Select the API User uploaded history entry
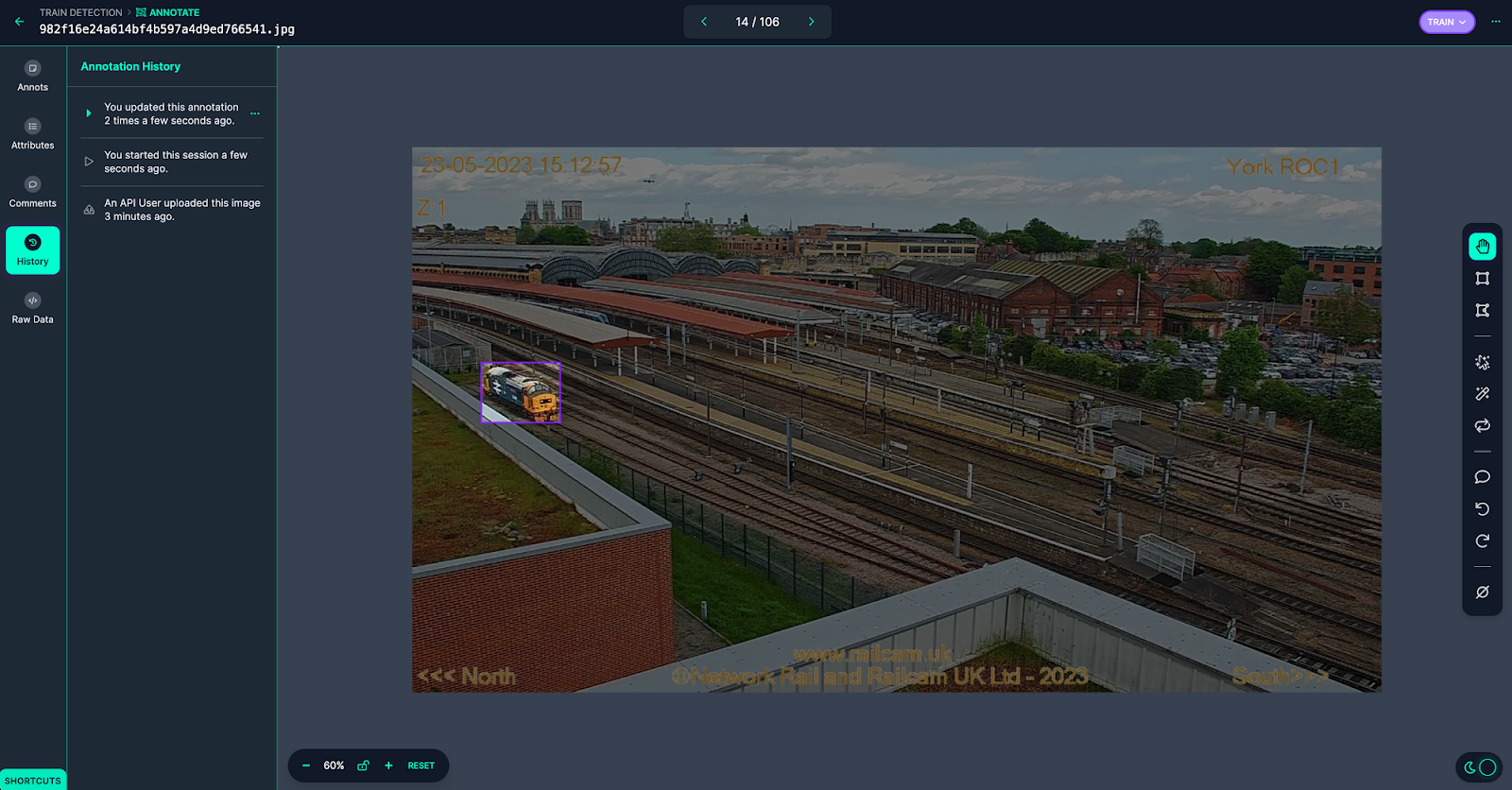The width and height of the screenshot is (1512, 790). tap(171, 210)
